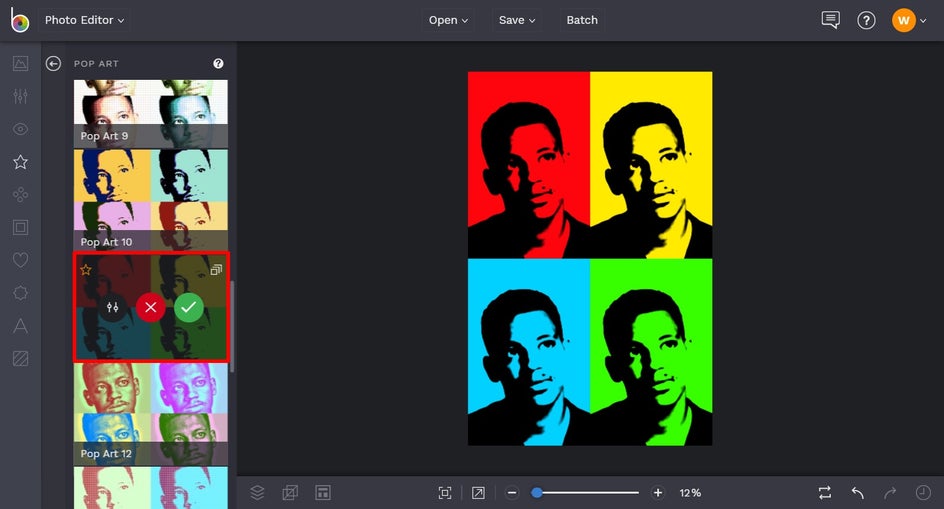
Task: Open the history clock icon
Action: [x=923, y=493]
